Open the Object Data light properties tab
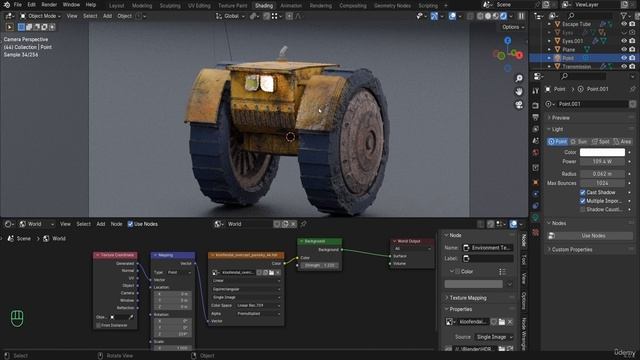 click(x=536, y=218)
